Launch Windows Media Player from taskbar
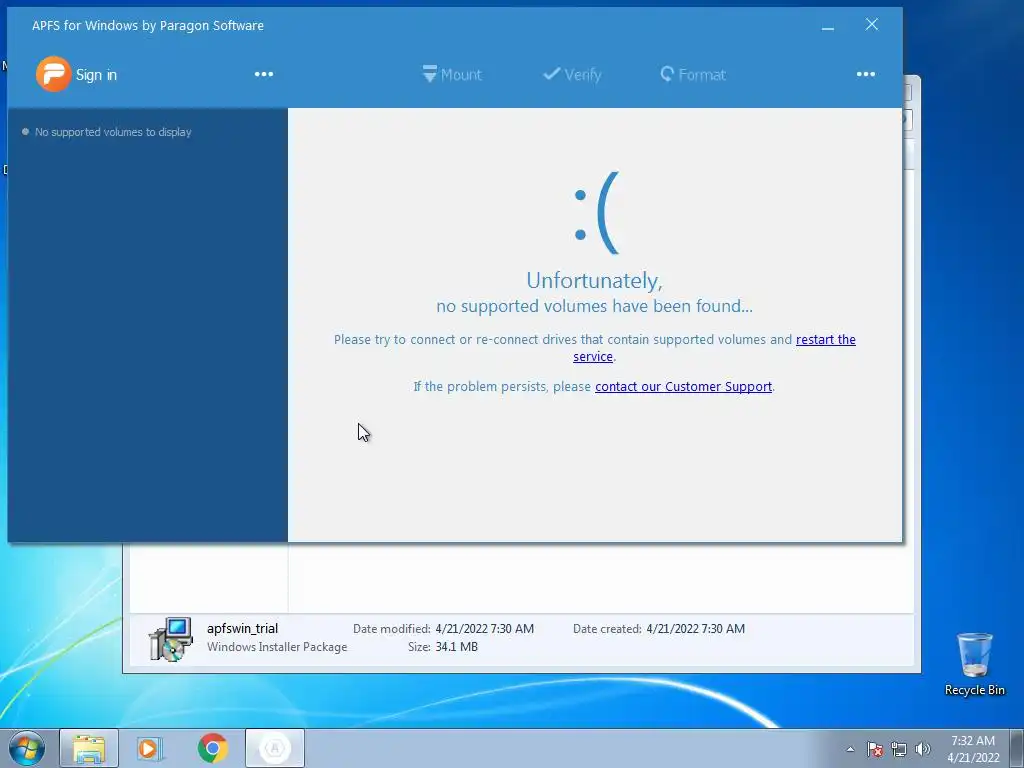1024x768 pixels. point(150,748)
